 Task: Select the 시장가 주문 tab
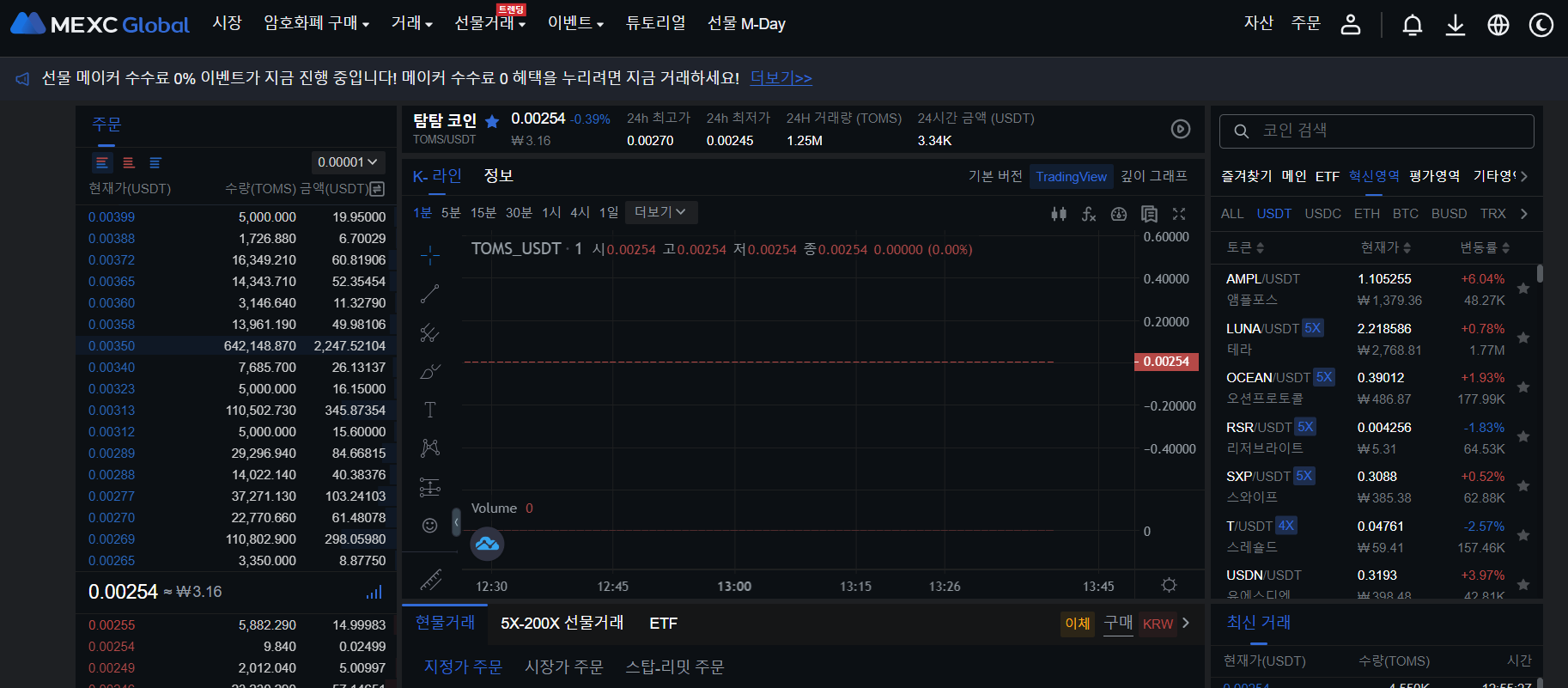564,667
